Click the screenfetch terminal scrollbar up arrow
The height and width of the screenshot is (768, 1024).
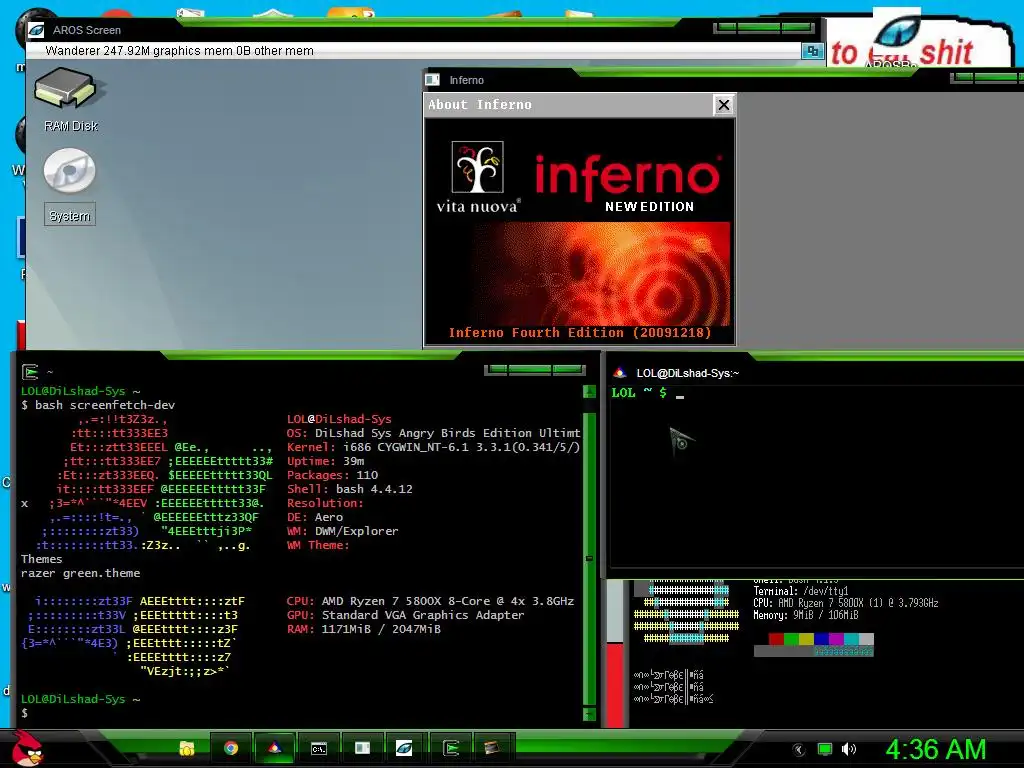point(589,391)
